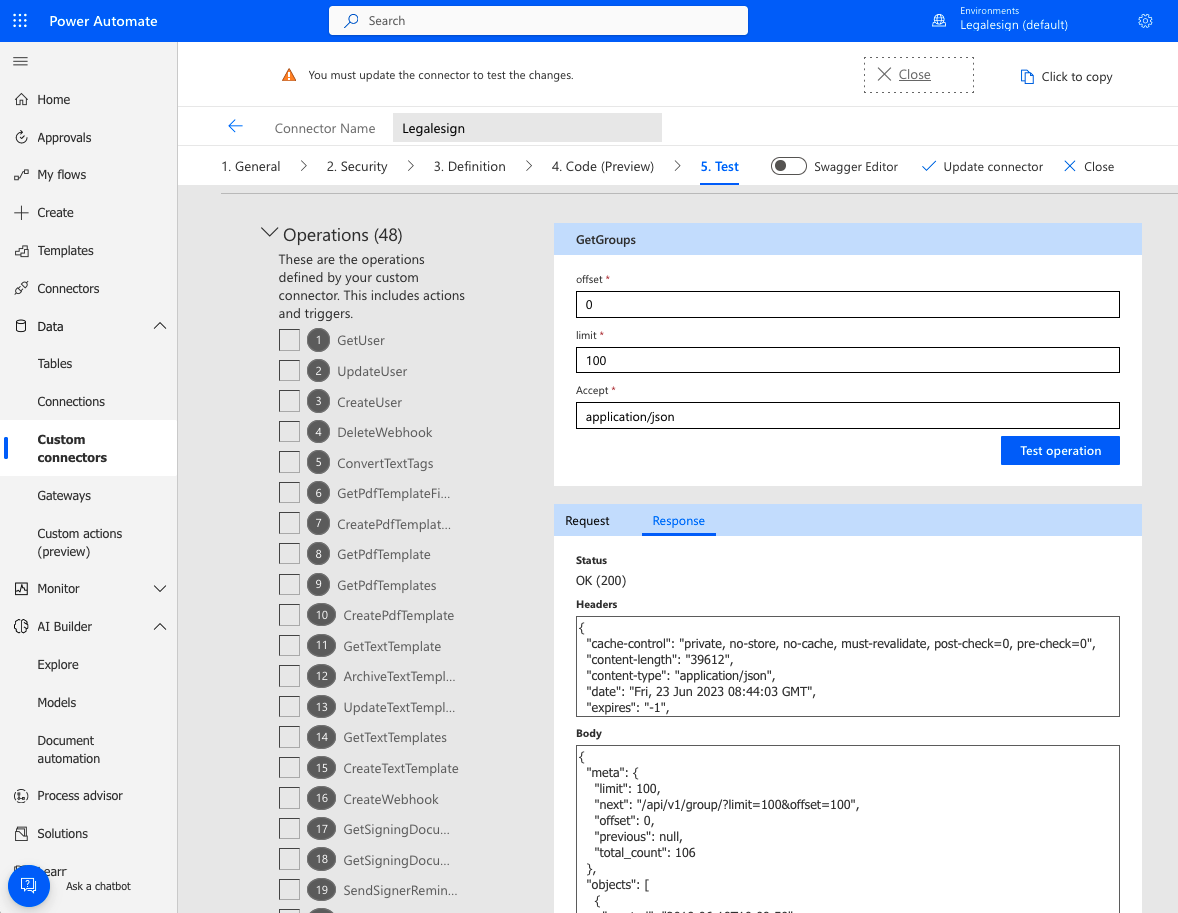Check the GetPdfTemplate operation checkbox
The height and width of the screenshot is (913, 1178).
click(289, 555)
